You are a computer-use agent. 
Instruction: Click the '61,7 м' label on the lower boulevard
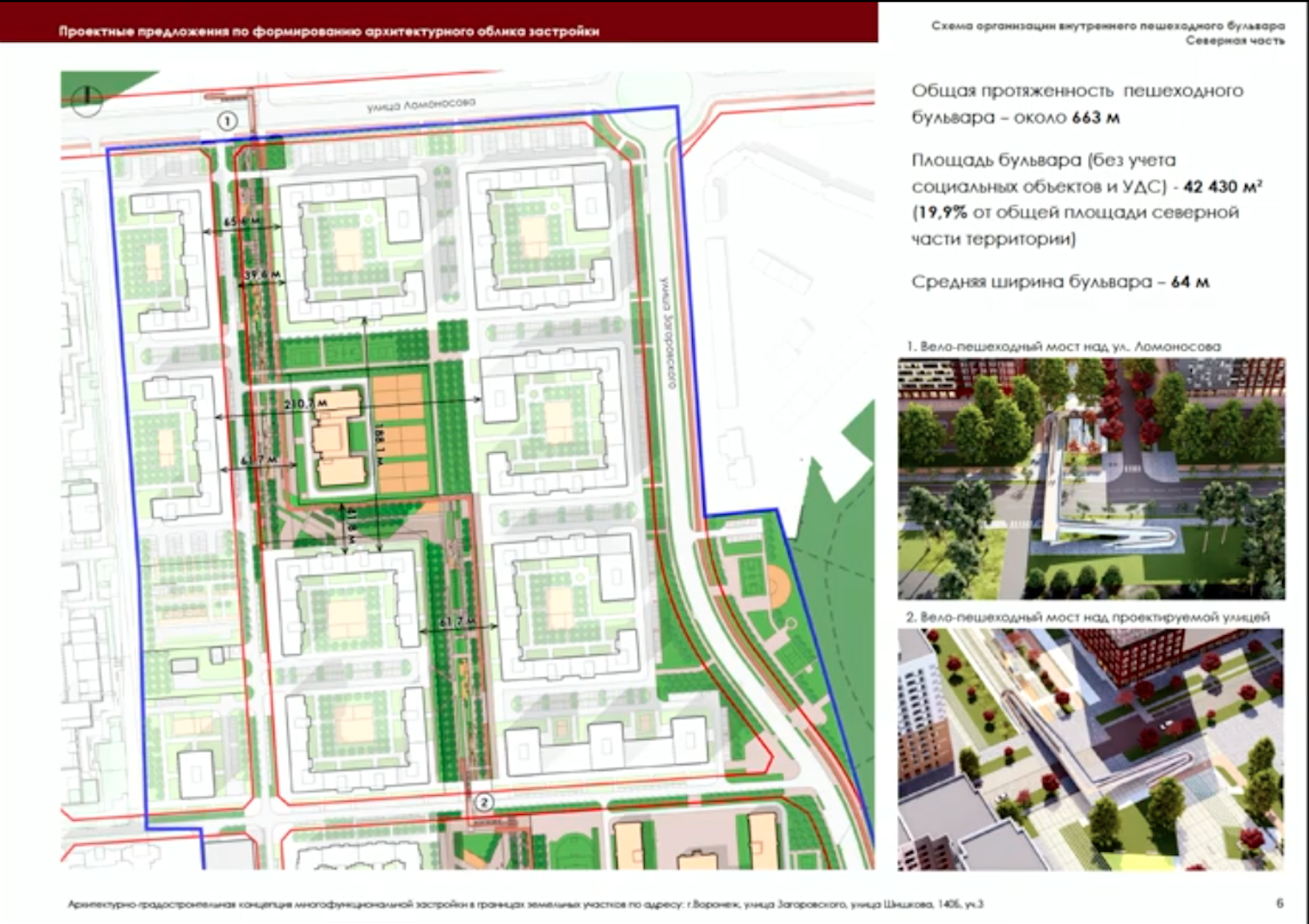[457, 621]
